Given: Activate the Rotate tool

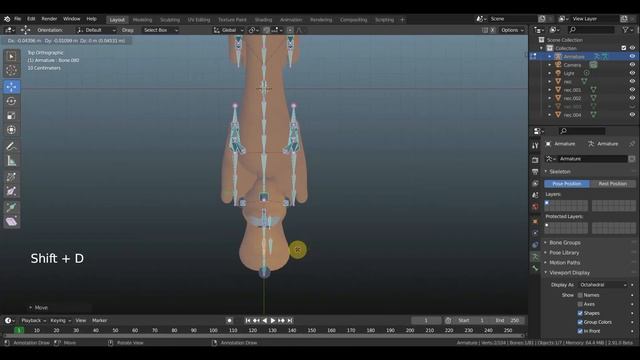Looking at the screenshot, I should pyautogui.click(x=11, y=101).
